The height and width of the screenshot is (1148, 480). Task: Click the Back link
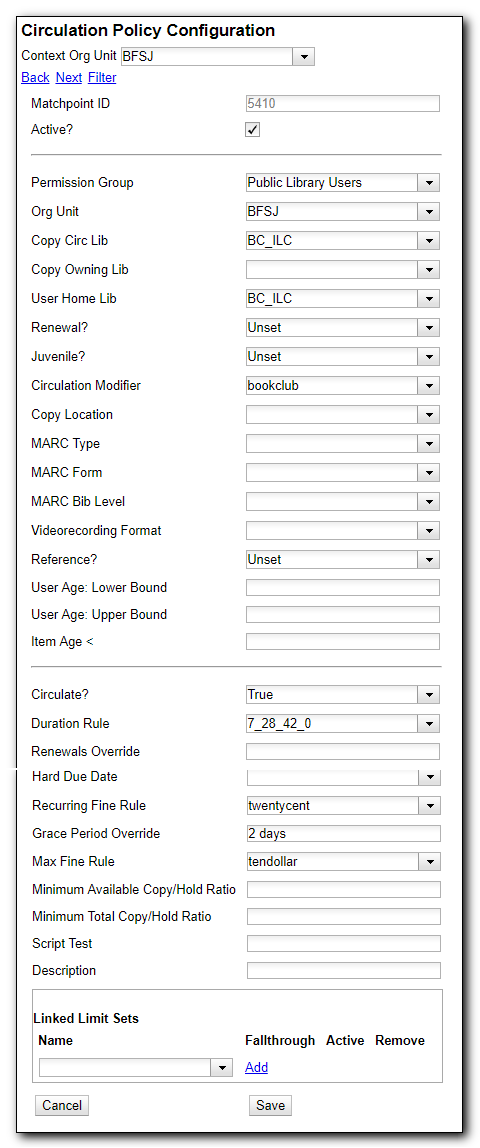pyautogui.click(x=35, y=78)
